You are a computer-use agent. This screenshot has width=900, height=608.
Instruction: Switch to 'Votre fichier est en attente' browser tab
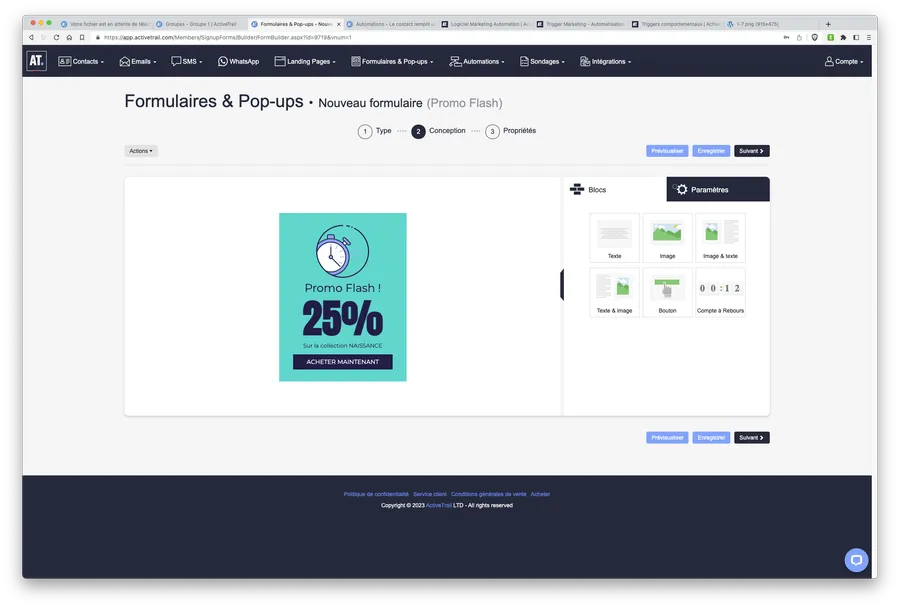click(105, 24)
